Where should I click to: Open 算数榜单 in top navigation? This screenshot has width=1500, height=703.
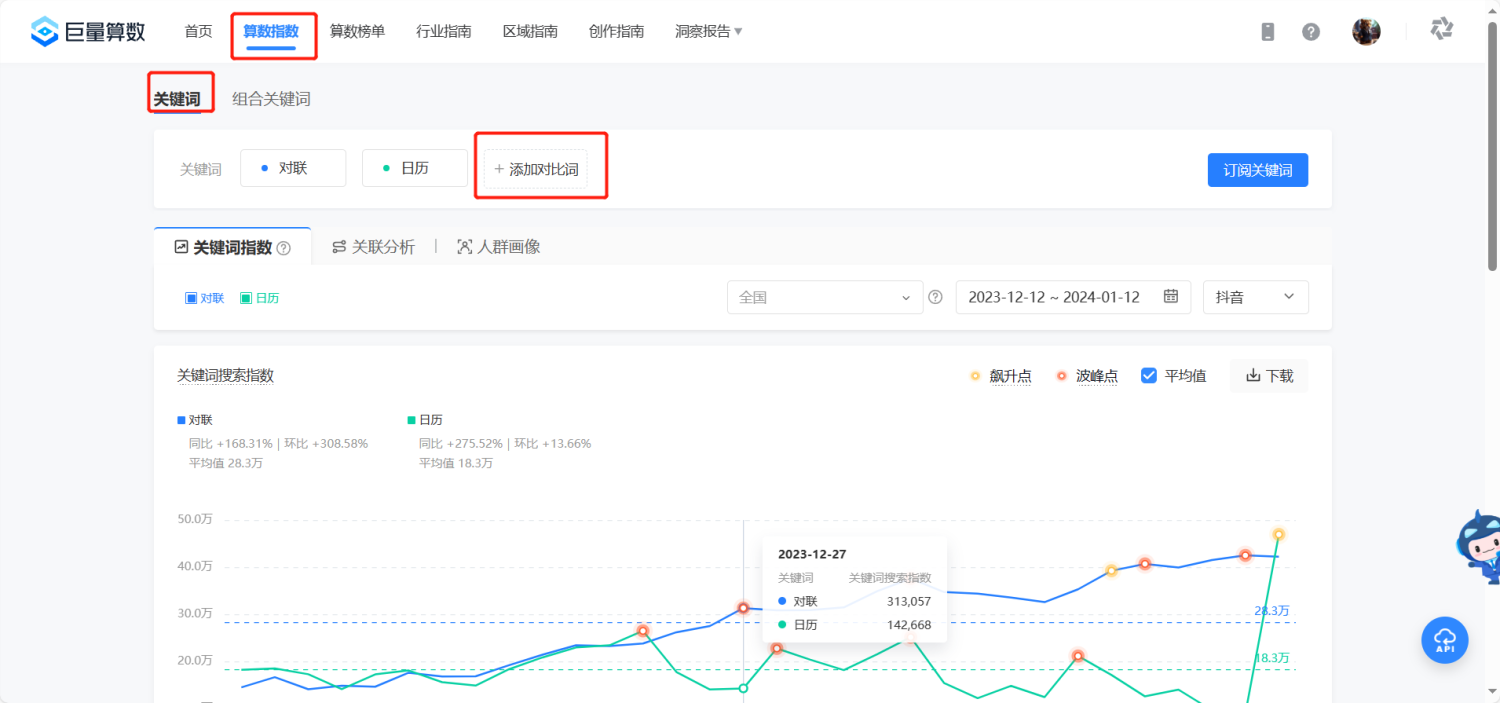point(357,31)
